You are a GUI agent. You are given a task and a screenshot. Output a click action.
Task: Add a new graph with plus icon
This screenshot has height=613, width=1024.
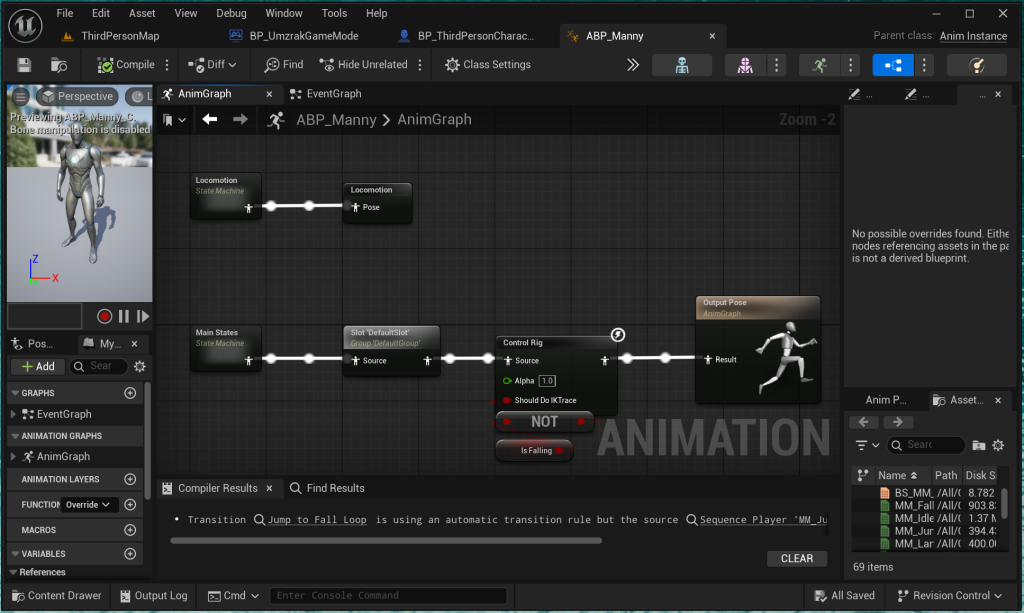click(130, 393)
